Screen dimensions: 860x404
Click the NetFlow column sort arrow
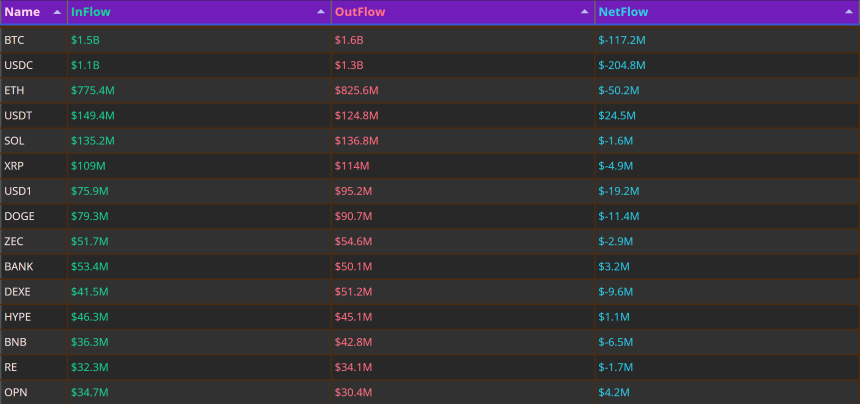coord(848,12)
